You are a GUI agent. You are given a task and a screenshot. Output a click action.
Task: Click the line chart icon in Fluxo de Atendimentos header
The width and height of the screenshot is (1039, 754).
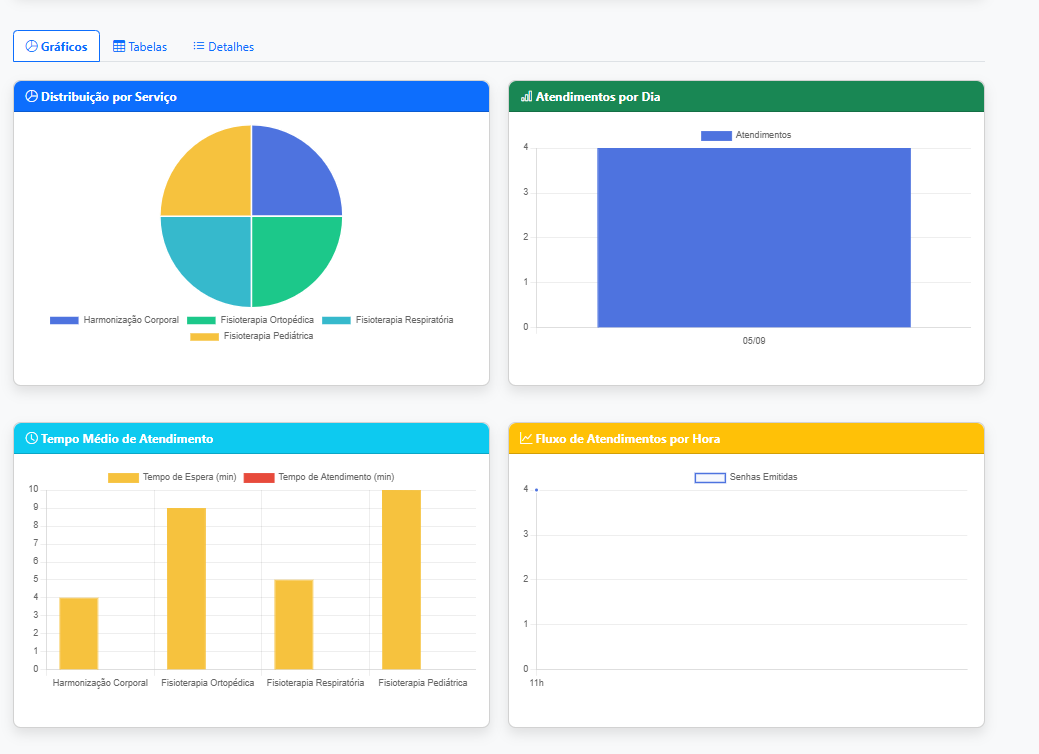click(526, 439)
